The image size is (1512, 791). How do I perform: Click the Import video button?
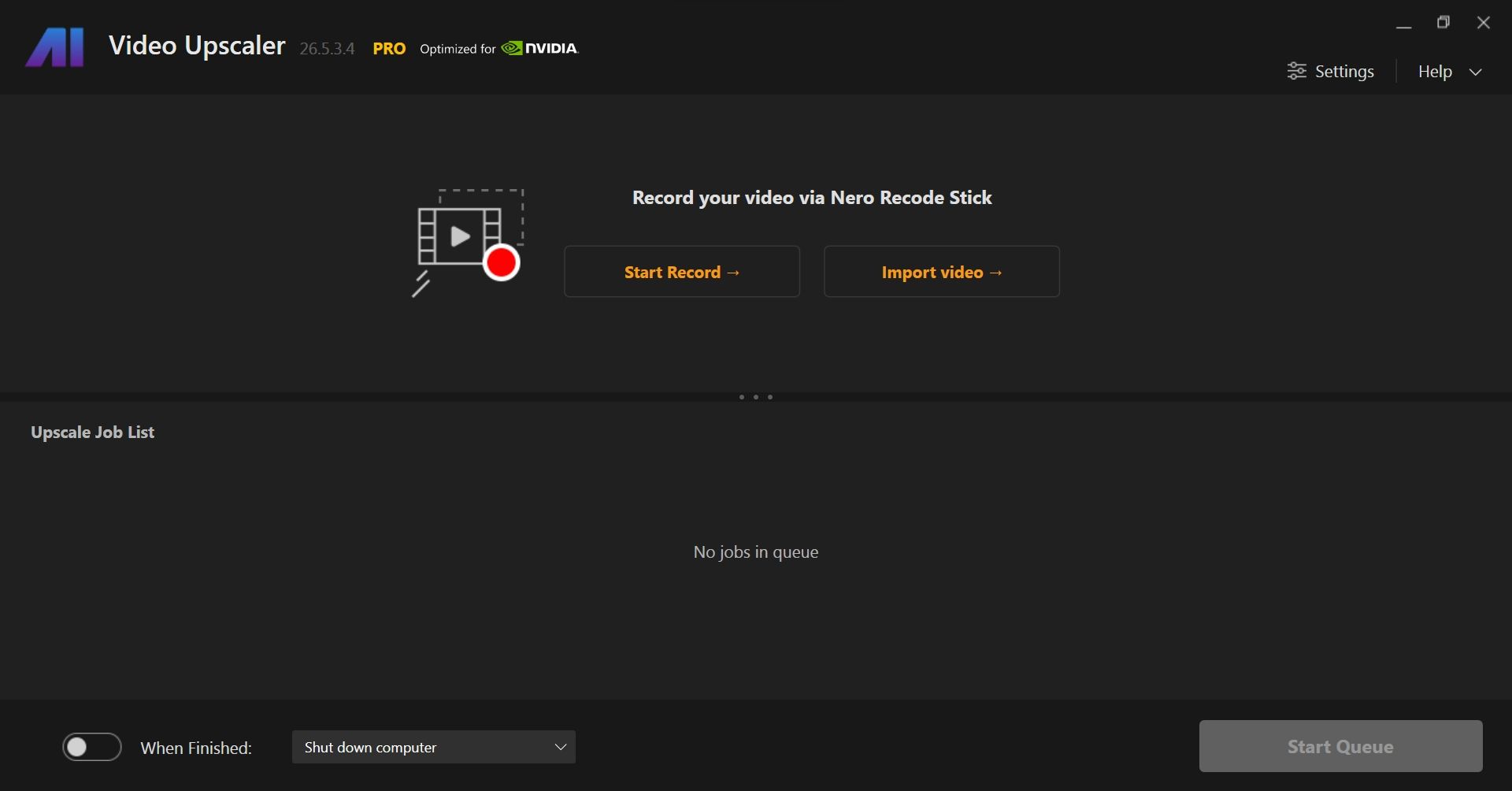click(x=941, y=272)
